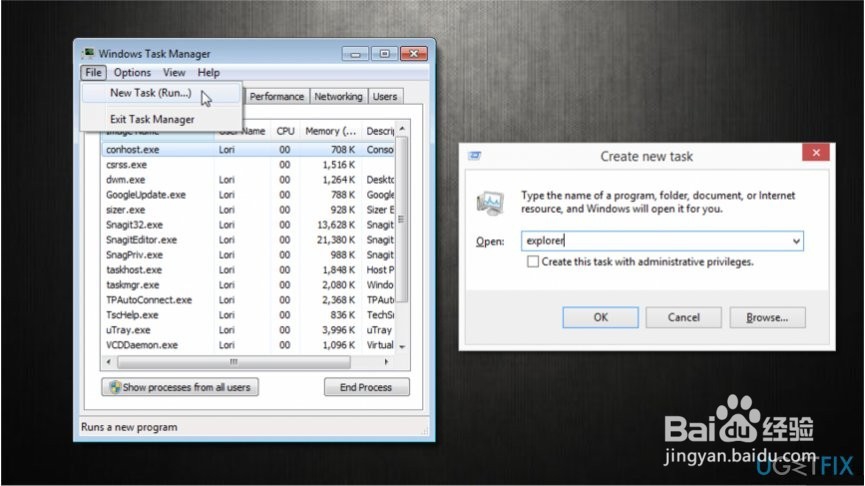Sort processes by CPU column header

pos(285,131)
